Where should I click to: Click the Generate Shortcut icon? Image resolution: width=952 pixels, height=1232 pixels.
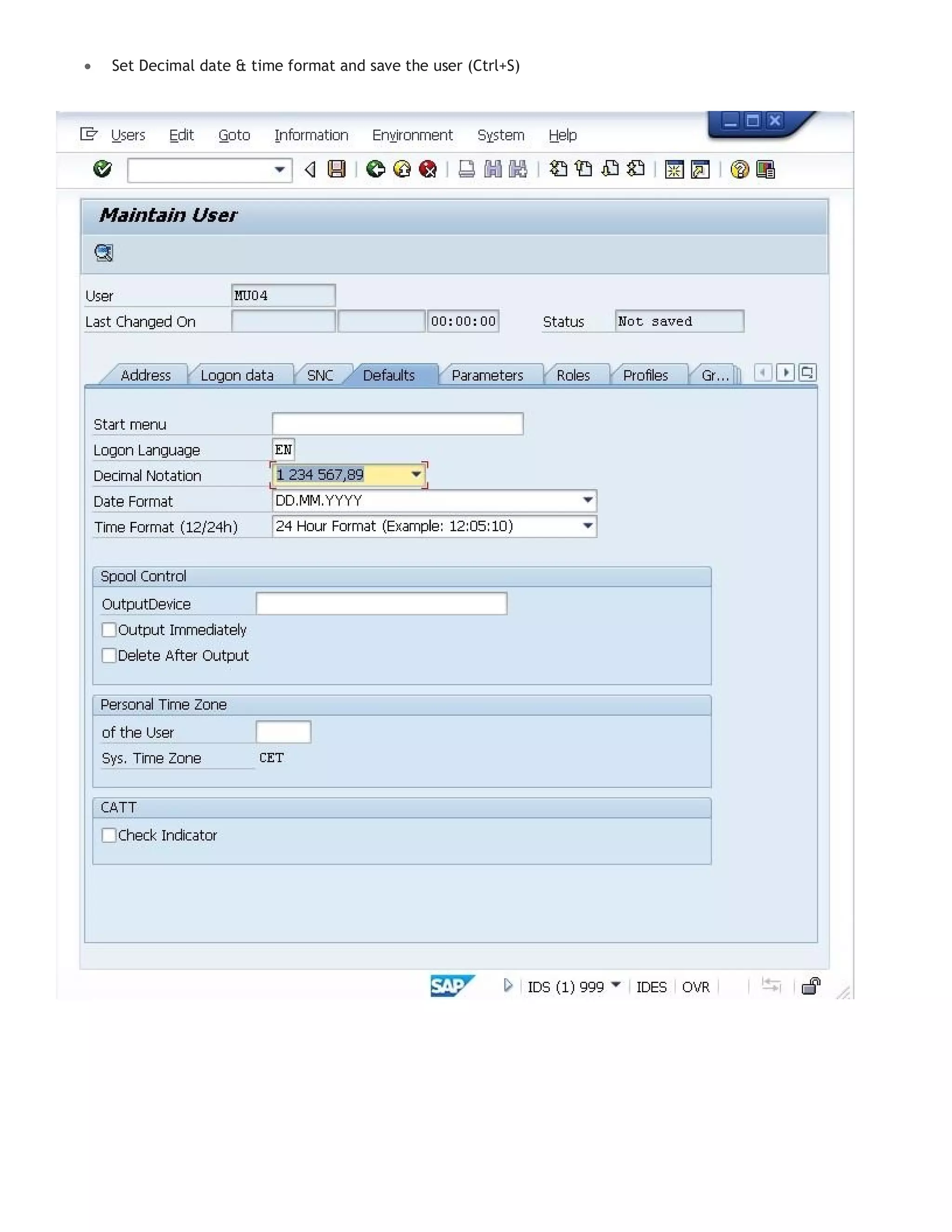pos(701,169)
